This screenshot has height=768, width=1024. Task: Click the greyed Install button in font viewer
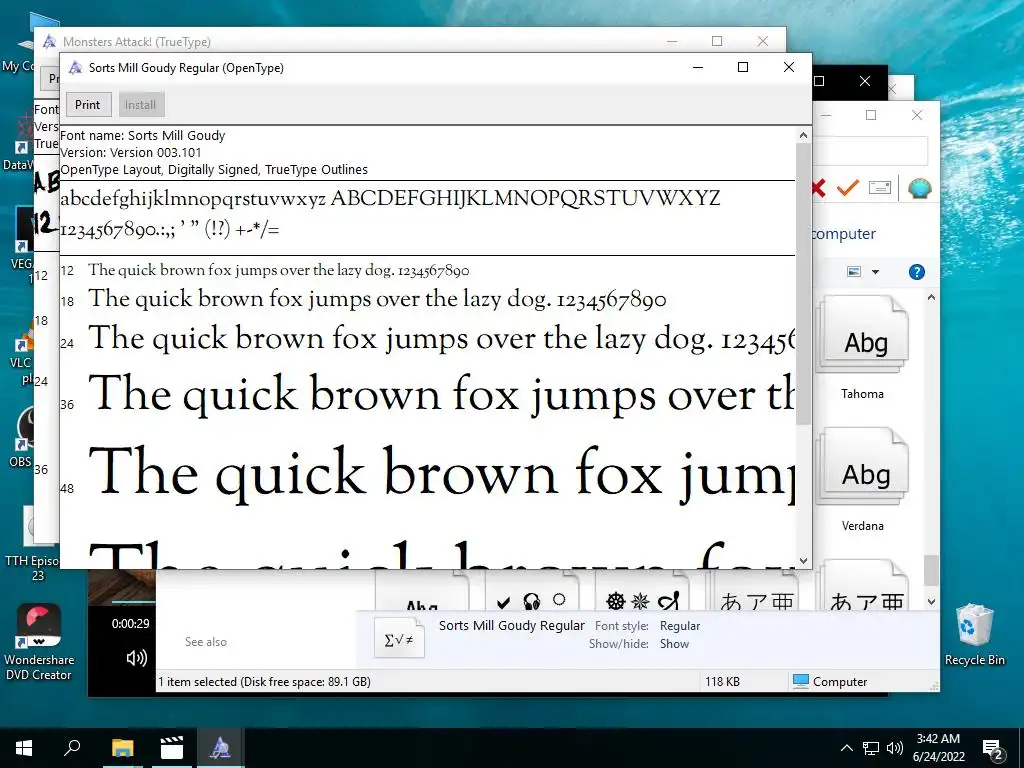coord(140,104)
